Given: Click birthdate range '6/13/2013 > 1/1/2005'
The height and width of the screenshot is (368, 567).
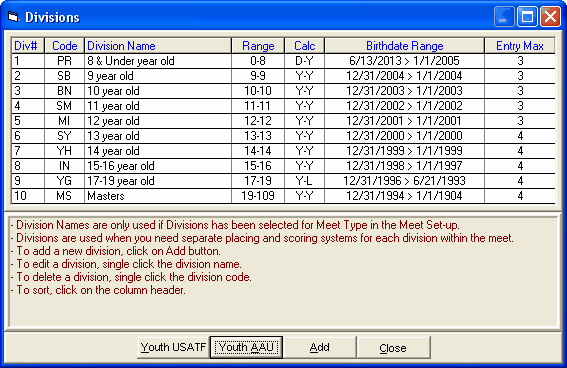Looking at the screenshot, I should 404,61.
